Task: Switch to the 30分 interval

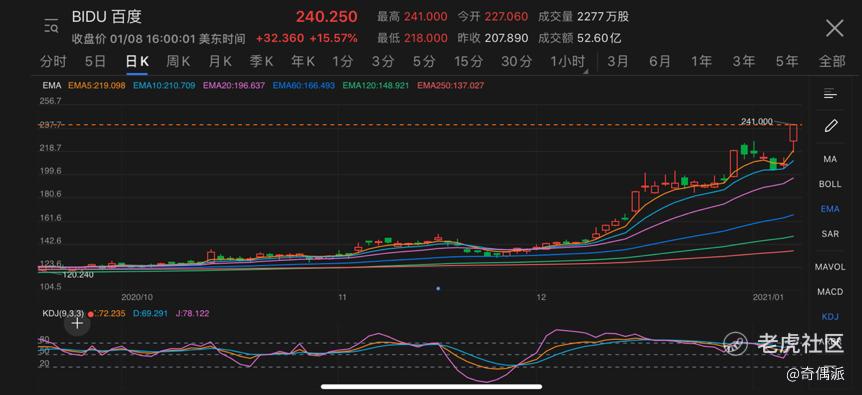Action: pos(517,62)
